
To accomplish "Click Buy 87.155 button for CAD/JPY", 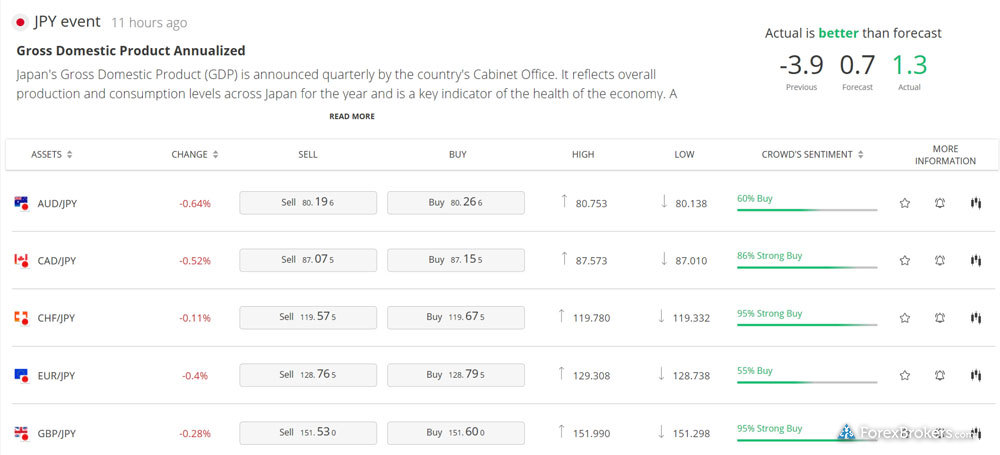I will click(456, 260).
